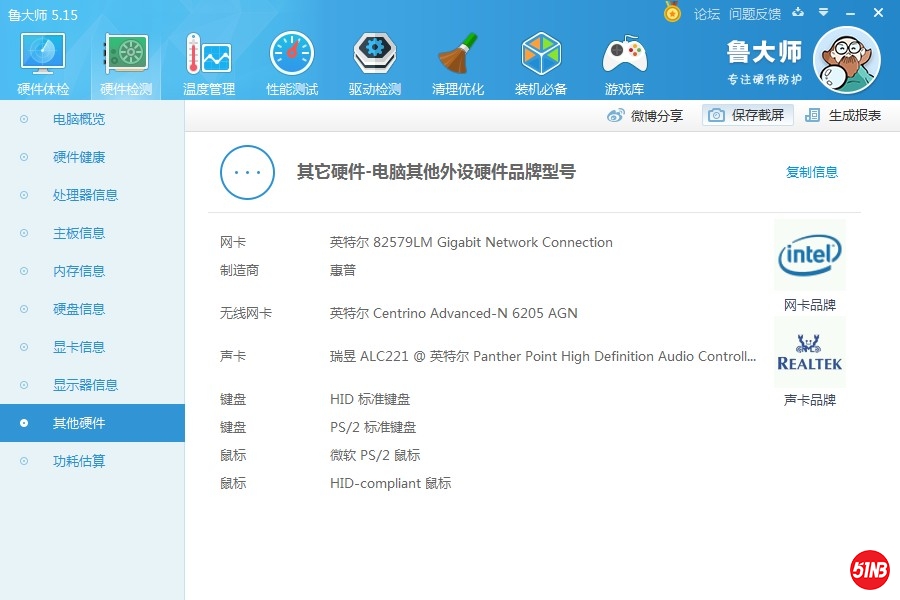900x600 pixels.
Task: Expand the main menu dropdown arrow
Action: [x=823, y=13]
